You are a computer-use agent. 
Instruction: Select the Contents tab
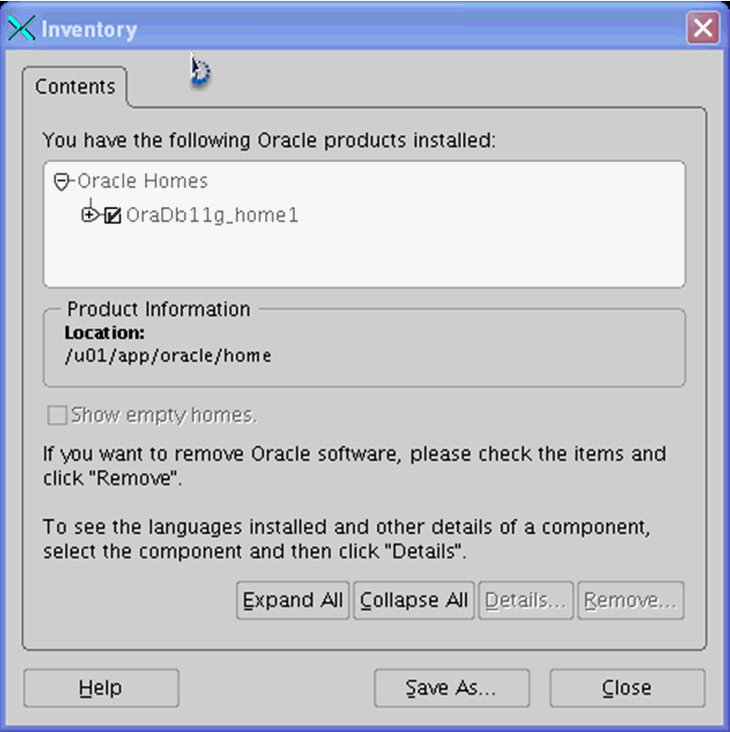(75, 87)
